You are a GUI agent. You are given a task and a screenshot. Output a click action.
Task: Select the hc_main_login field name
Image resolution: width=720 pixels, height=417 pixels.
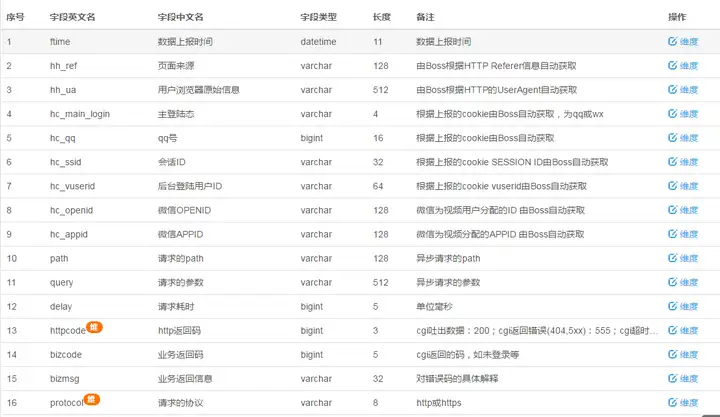tap(80, 114)
